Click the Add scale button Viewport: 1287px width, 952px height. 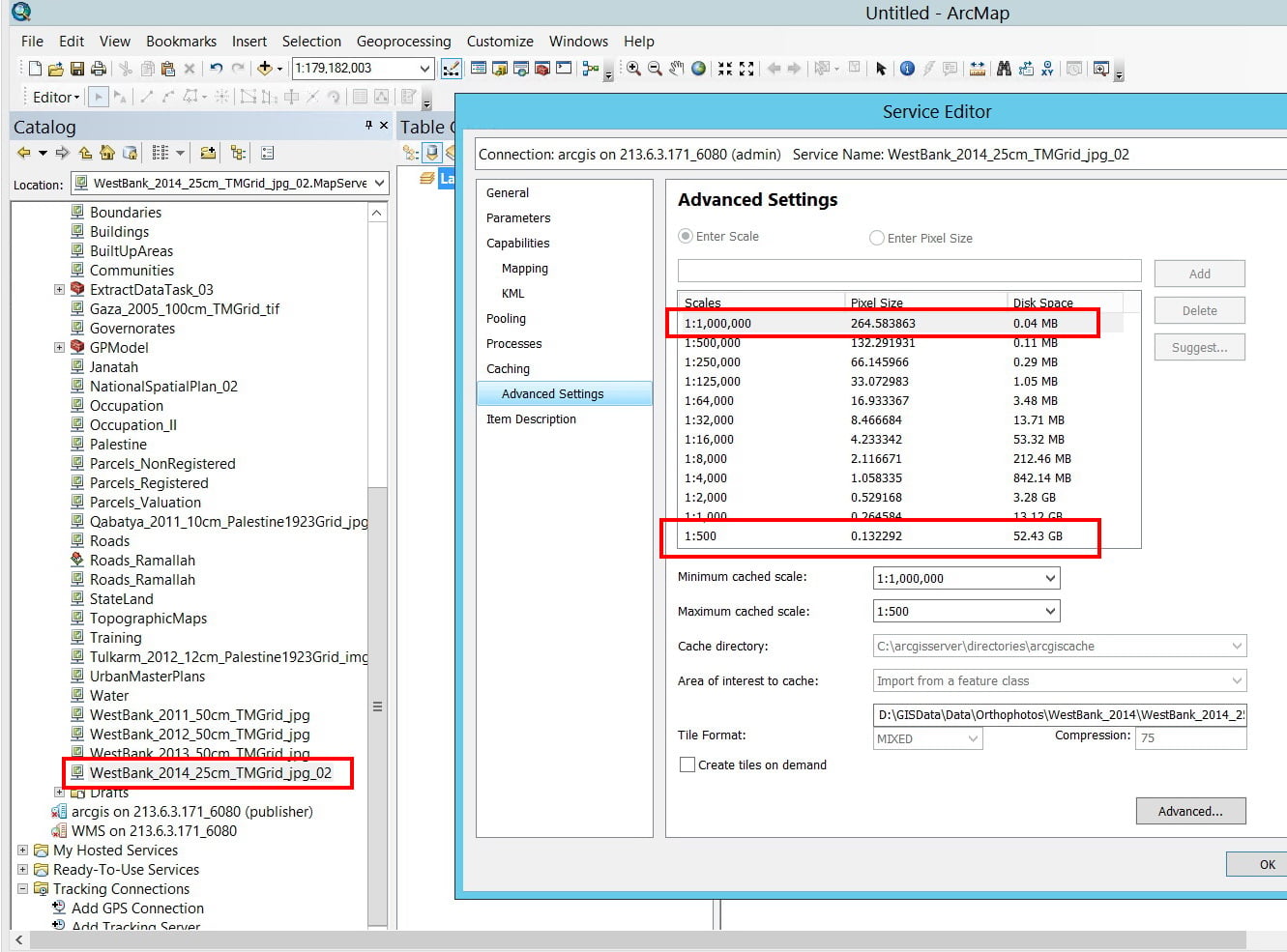tap(1199, 274)
